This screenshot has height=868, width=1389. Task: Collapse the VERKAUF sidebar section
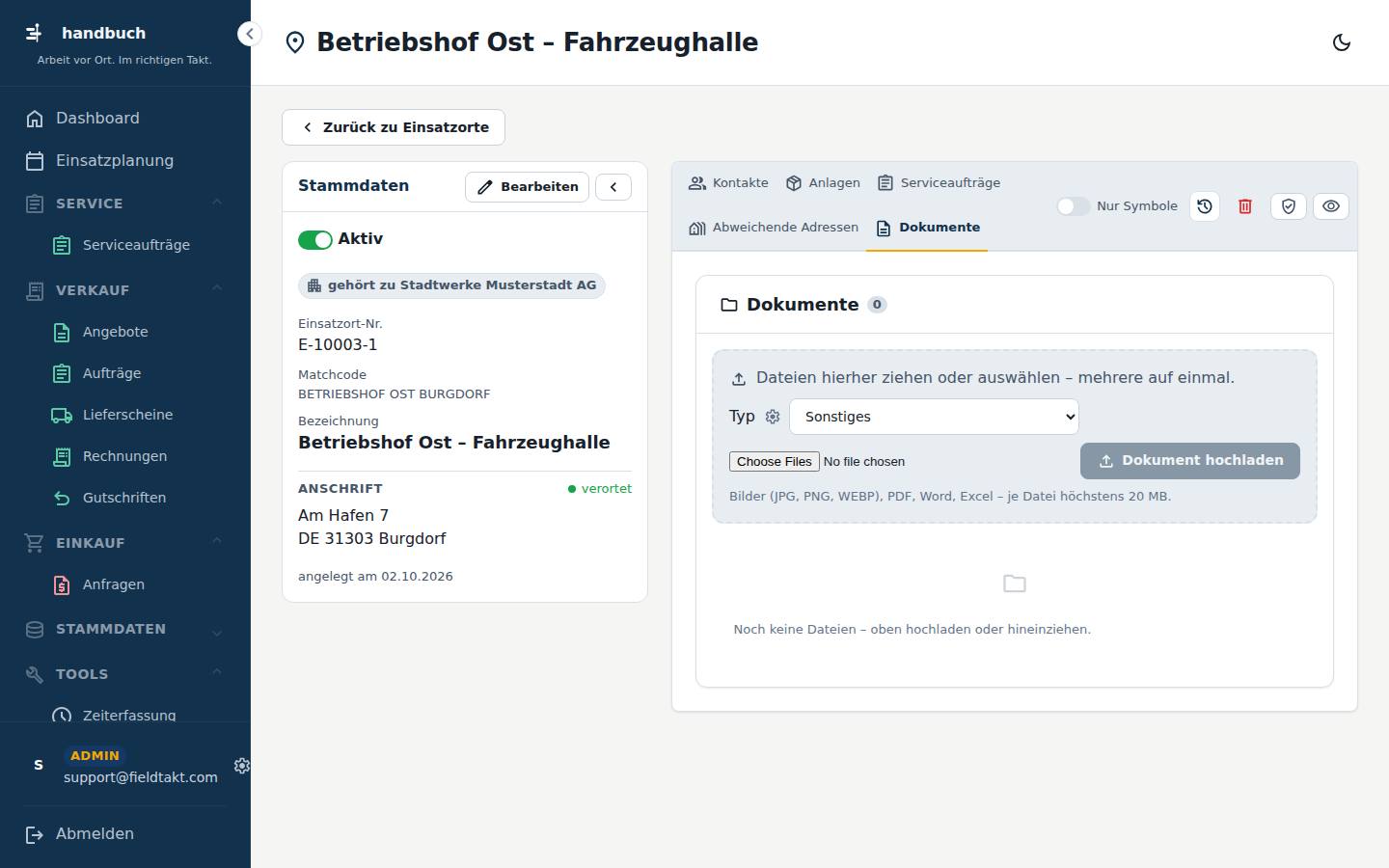pos(125,290)
